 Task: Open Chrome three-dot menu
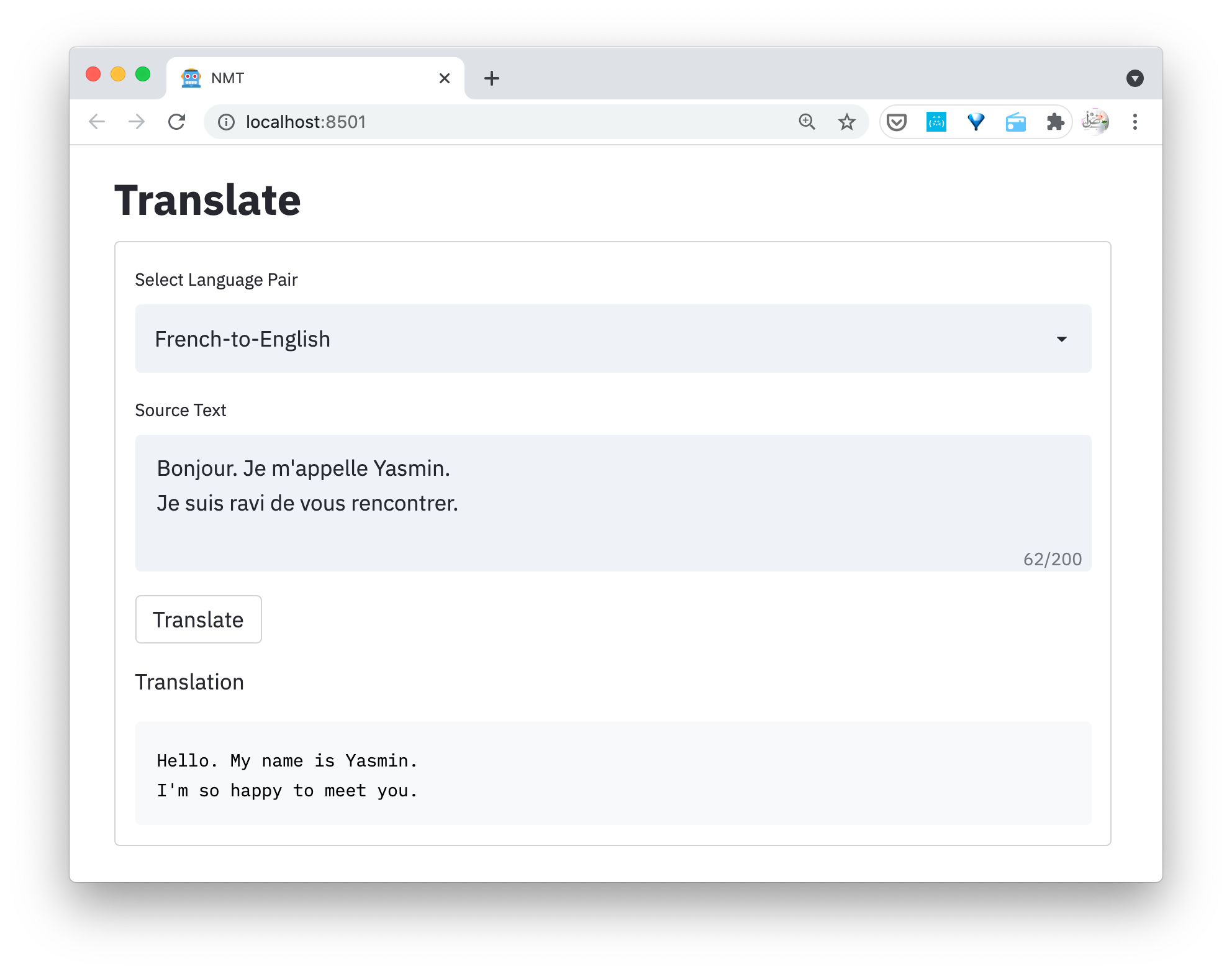click(x=1135, y=122)
